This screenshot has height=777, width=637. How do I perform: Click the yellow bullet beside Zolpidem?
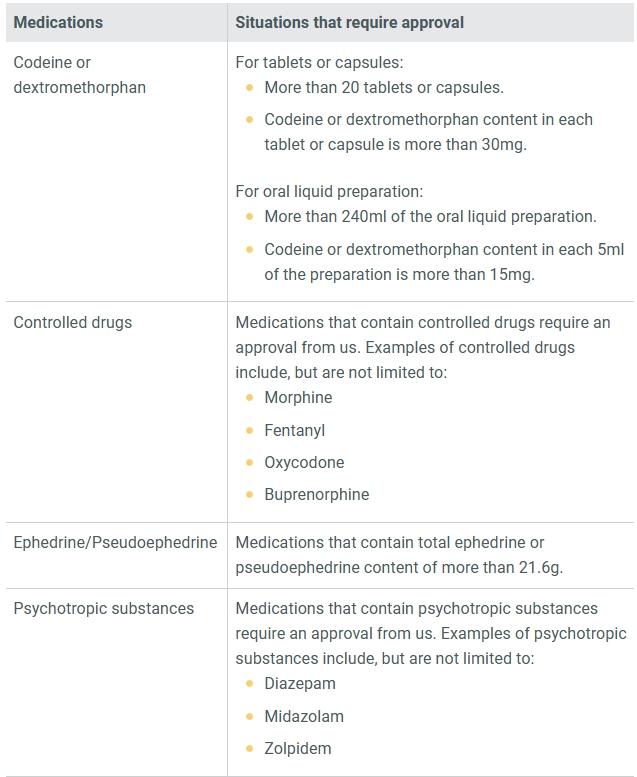(x=250, y=748)
